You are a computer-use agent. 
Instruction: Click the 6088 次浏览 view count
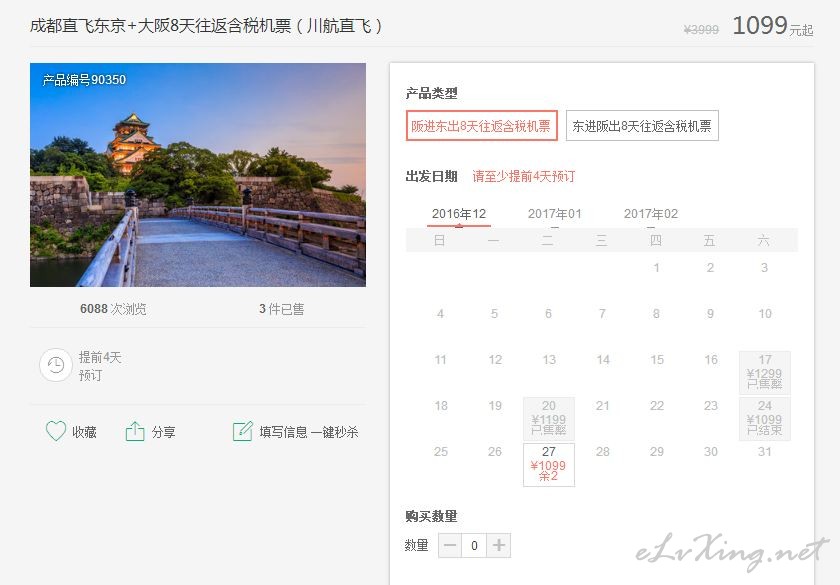[113, 309]
